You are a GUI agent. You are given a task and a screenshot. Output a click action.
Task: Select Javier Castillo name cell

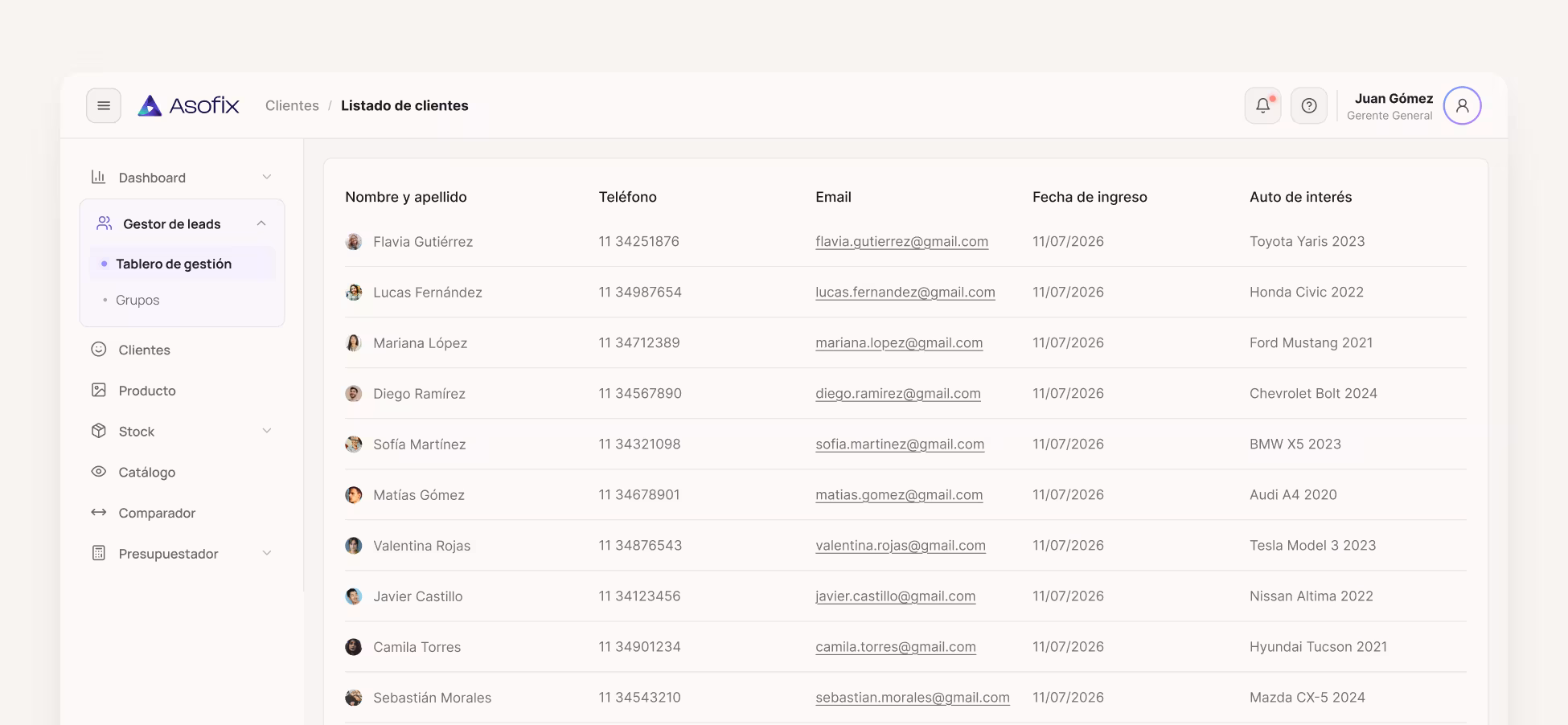click(418, 596)
